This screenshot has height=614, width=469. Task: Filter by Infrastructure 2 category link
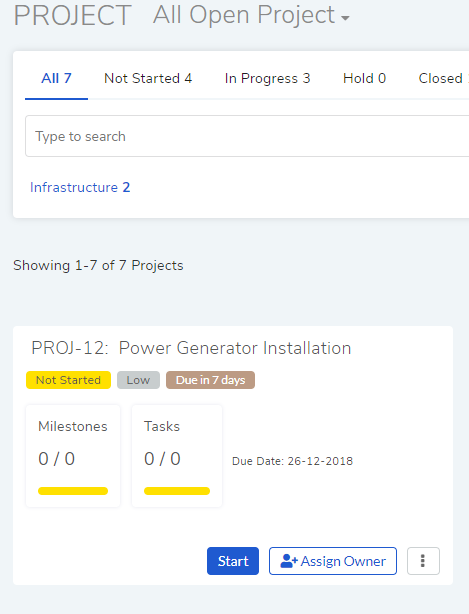80,187
